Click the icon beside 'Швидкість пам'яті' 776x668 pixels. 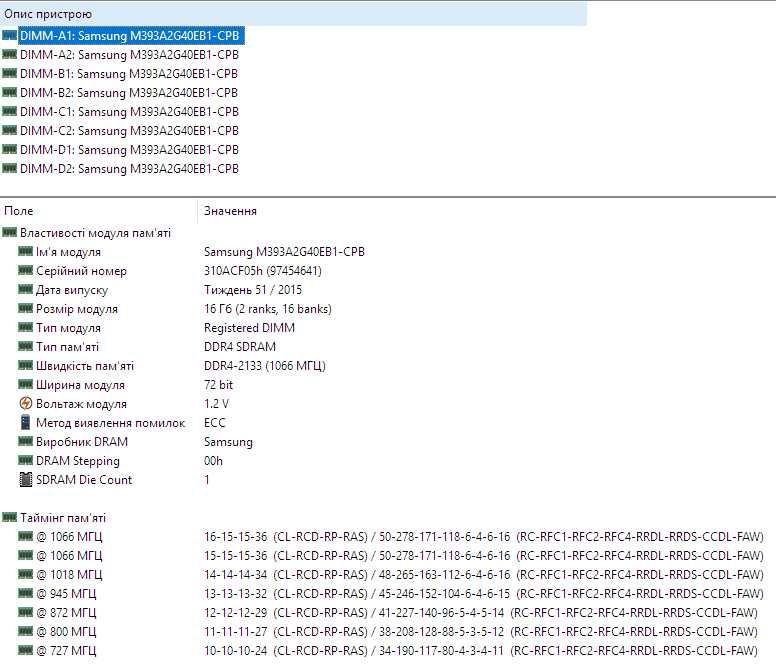coord(25,365)
